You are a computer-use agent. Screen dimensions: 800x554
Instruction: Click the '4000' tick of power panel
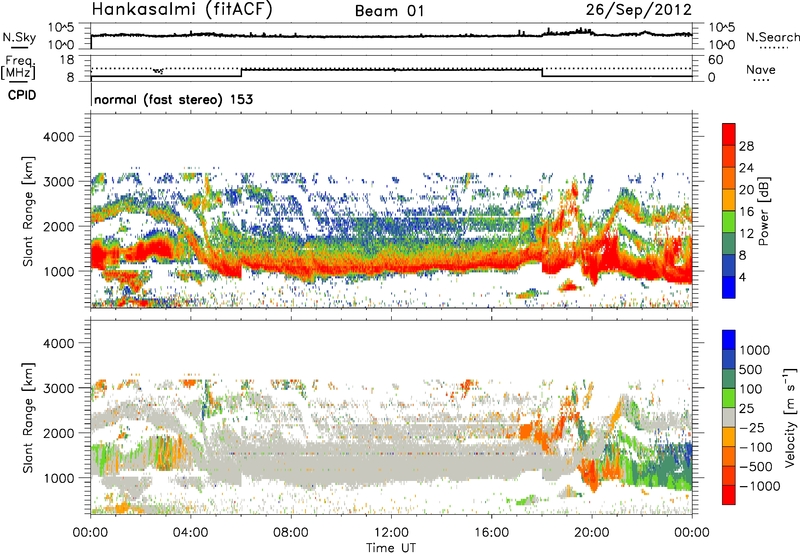(58, 137)
